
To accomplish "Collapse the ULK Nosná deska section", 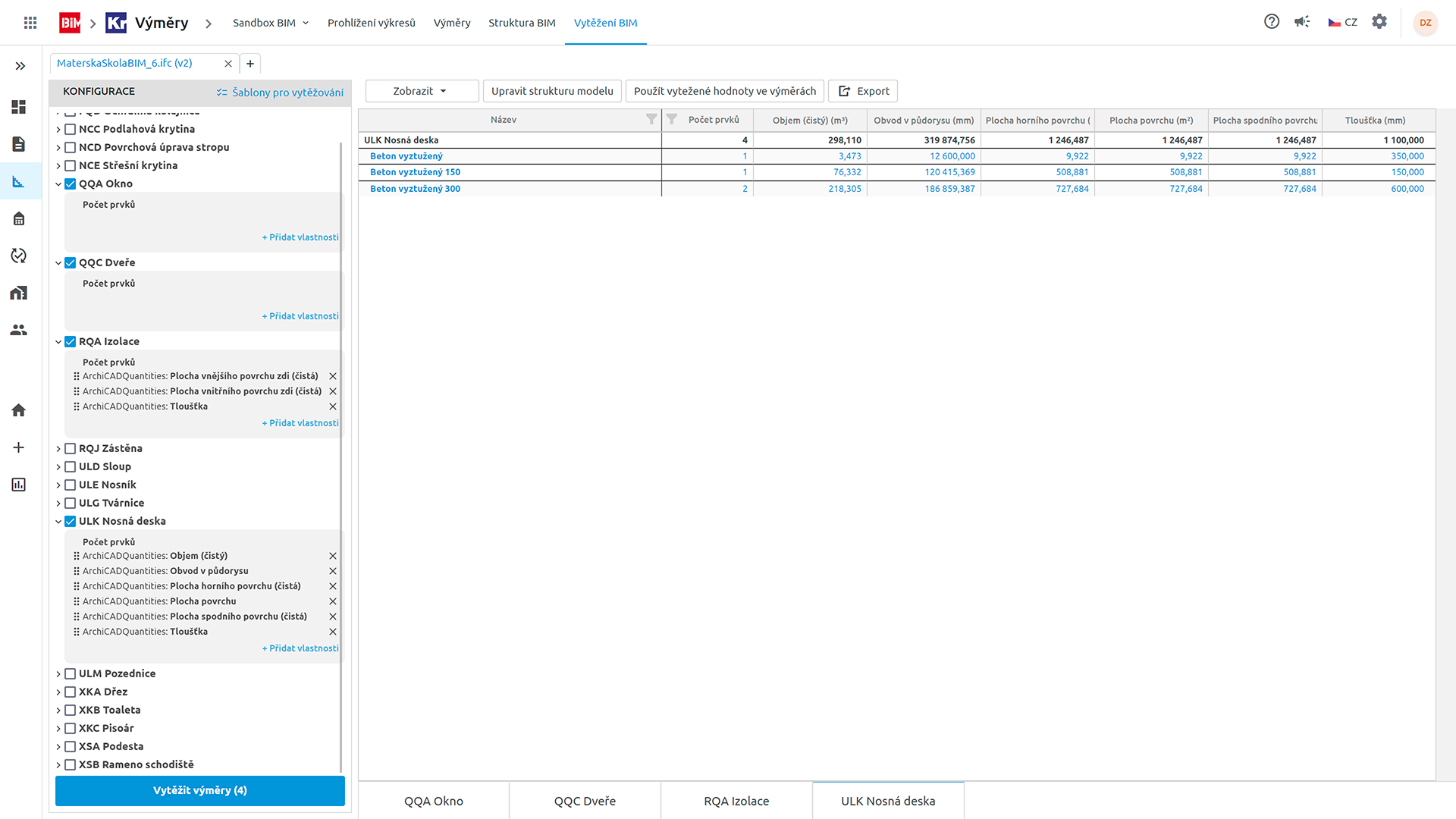I will 58,521.
